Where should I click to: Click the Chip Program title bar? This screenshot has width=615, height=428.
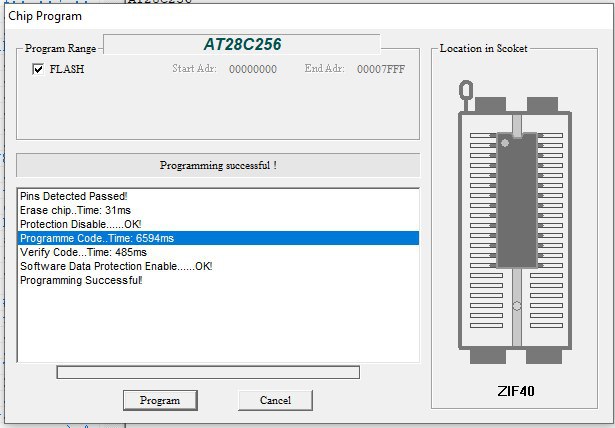310,16
